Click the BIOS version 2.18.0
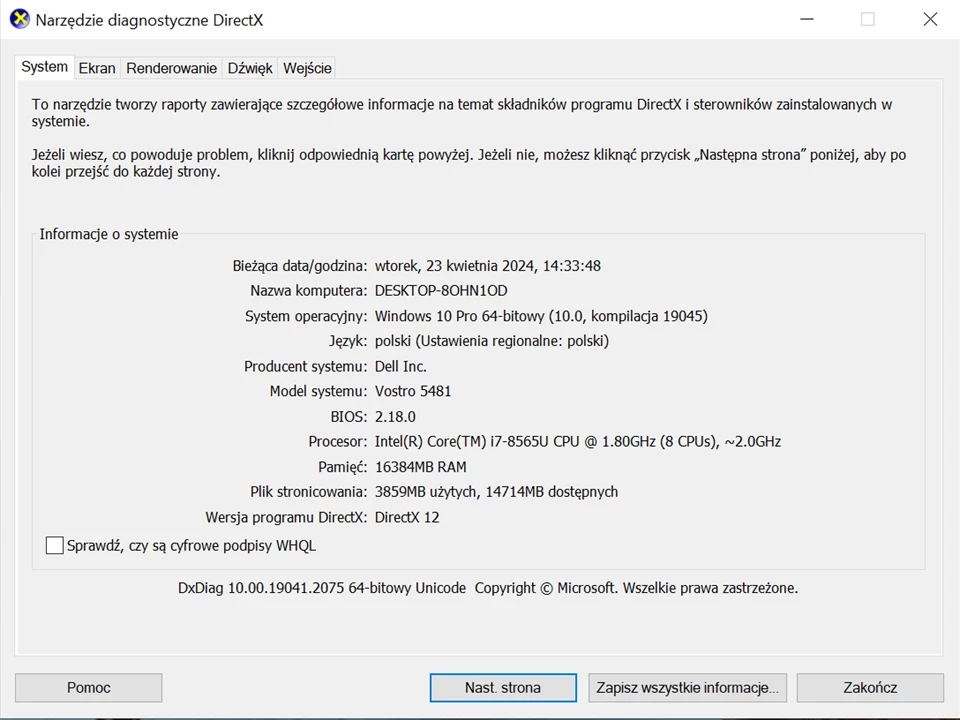 click(x=395, y=416)
